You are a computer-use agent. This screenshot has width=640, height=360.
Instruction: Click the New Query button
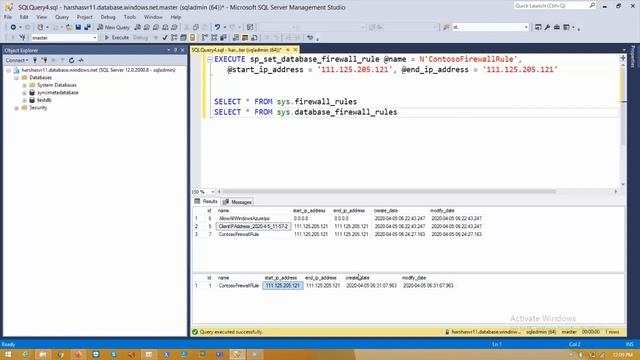pyautogui.click(x=113, y=27)
